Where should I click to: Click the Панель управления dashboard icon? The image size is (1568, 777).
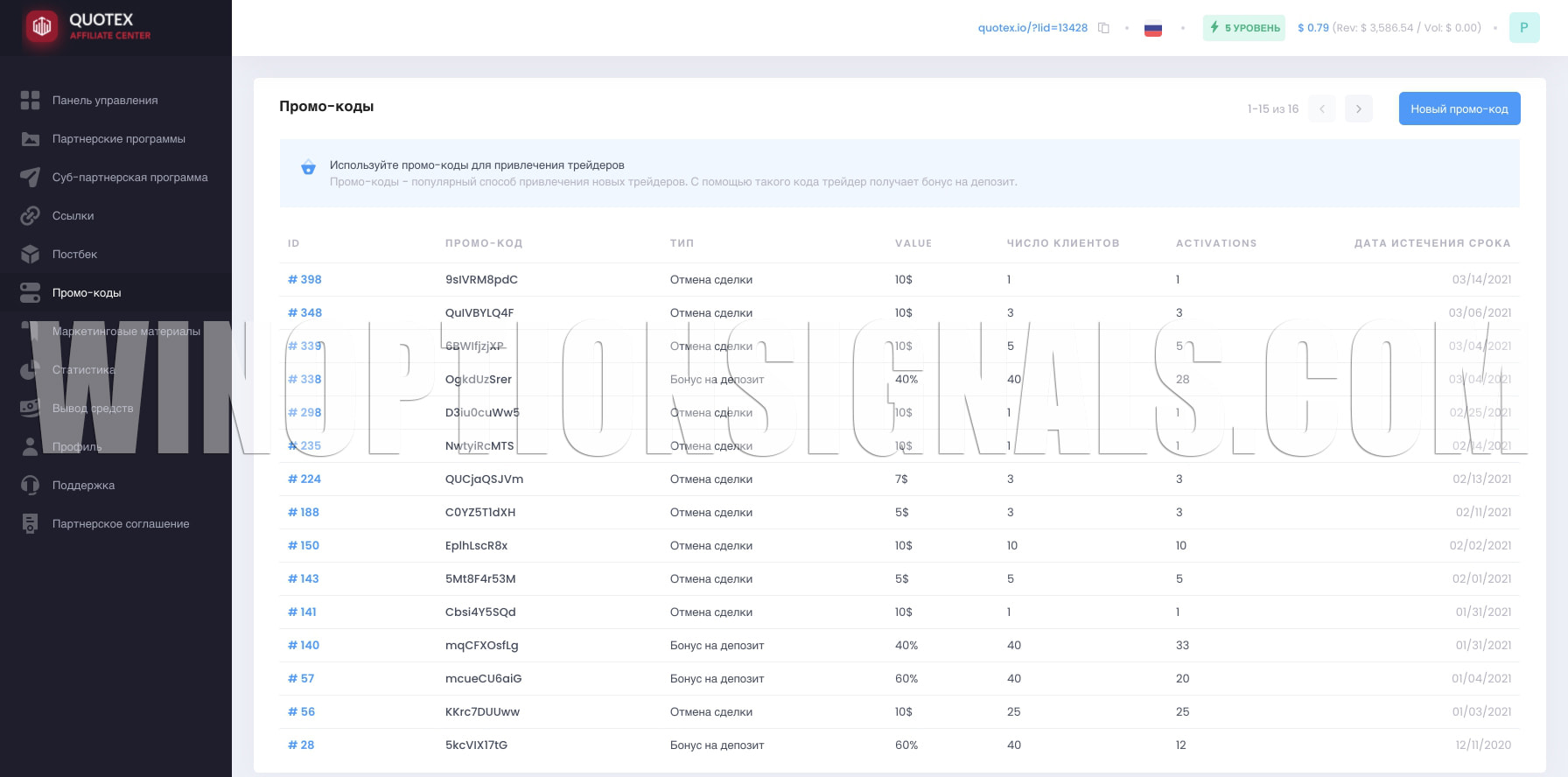pos(31,101)
